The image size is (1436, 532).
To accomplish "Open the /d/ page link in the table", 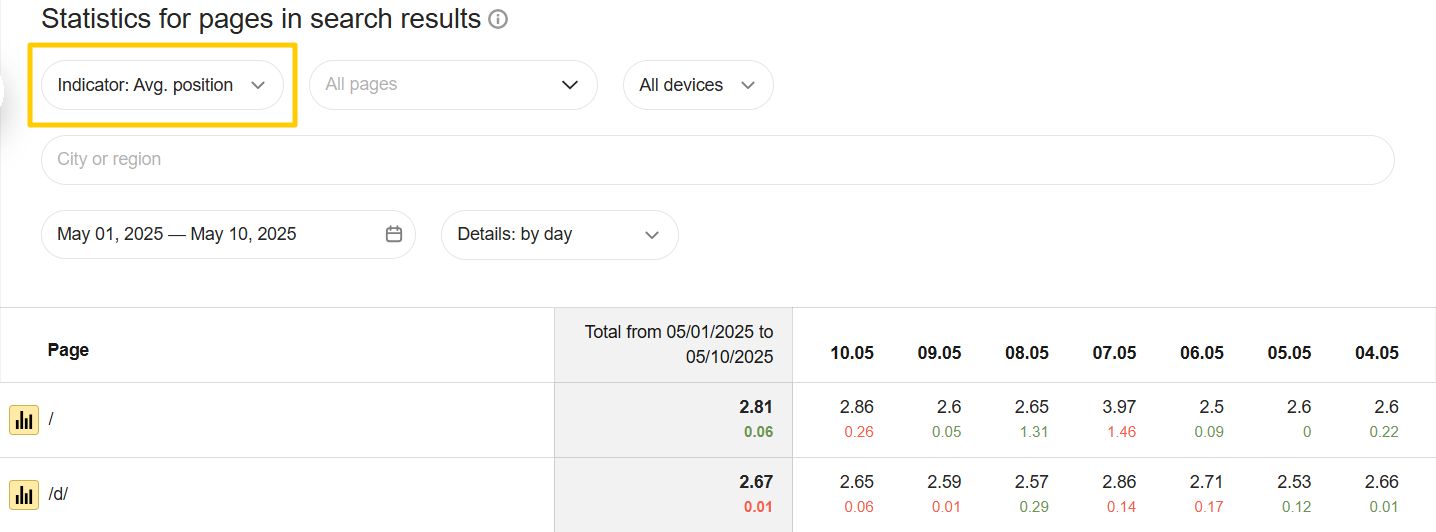I will point(58,494).
